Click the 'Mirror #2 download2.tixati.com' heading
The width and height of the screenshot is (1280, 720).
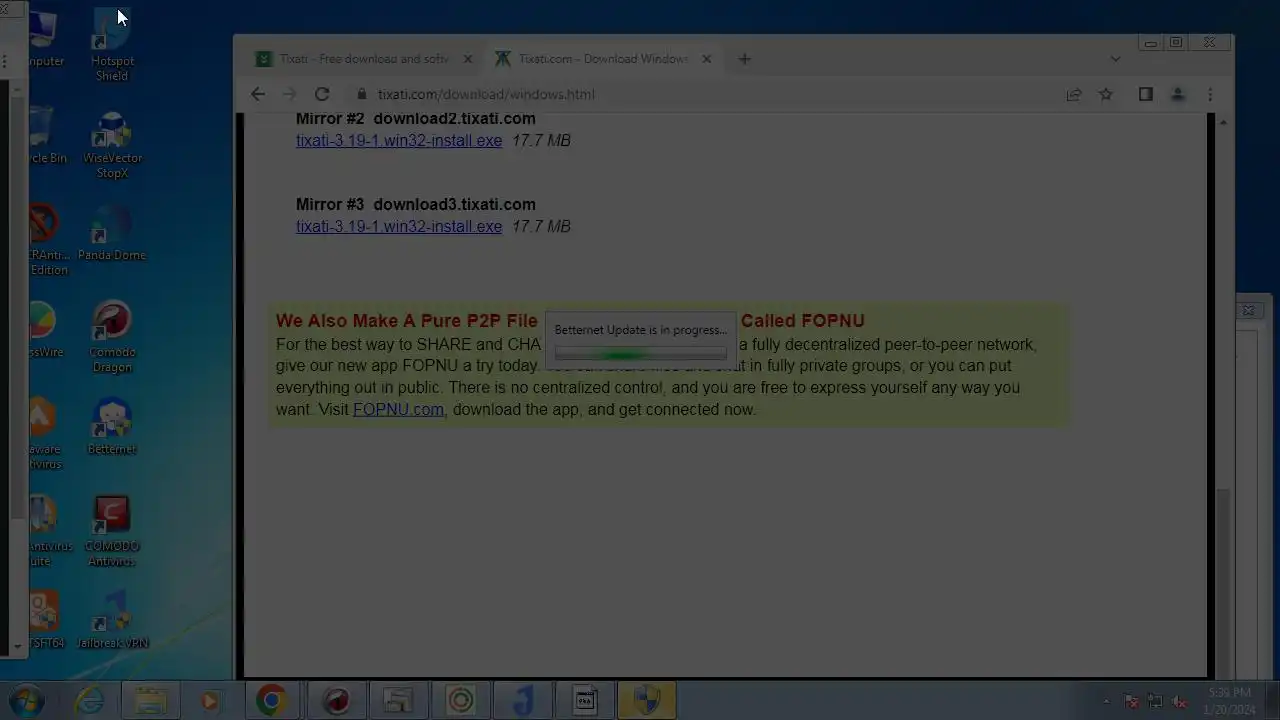coord(416,119)
